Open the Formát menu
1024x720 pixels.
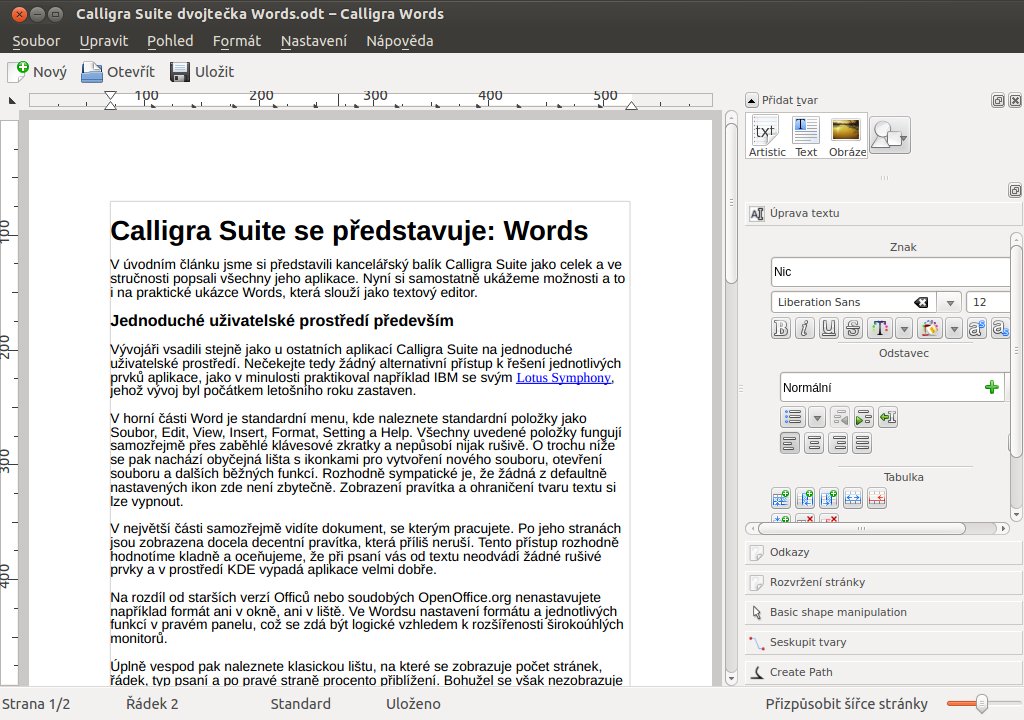[236, 41]
